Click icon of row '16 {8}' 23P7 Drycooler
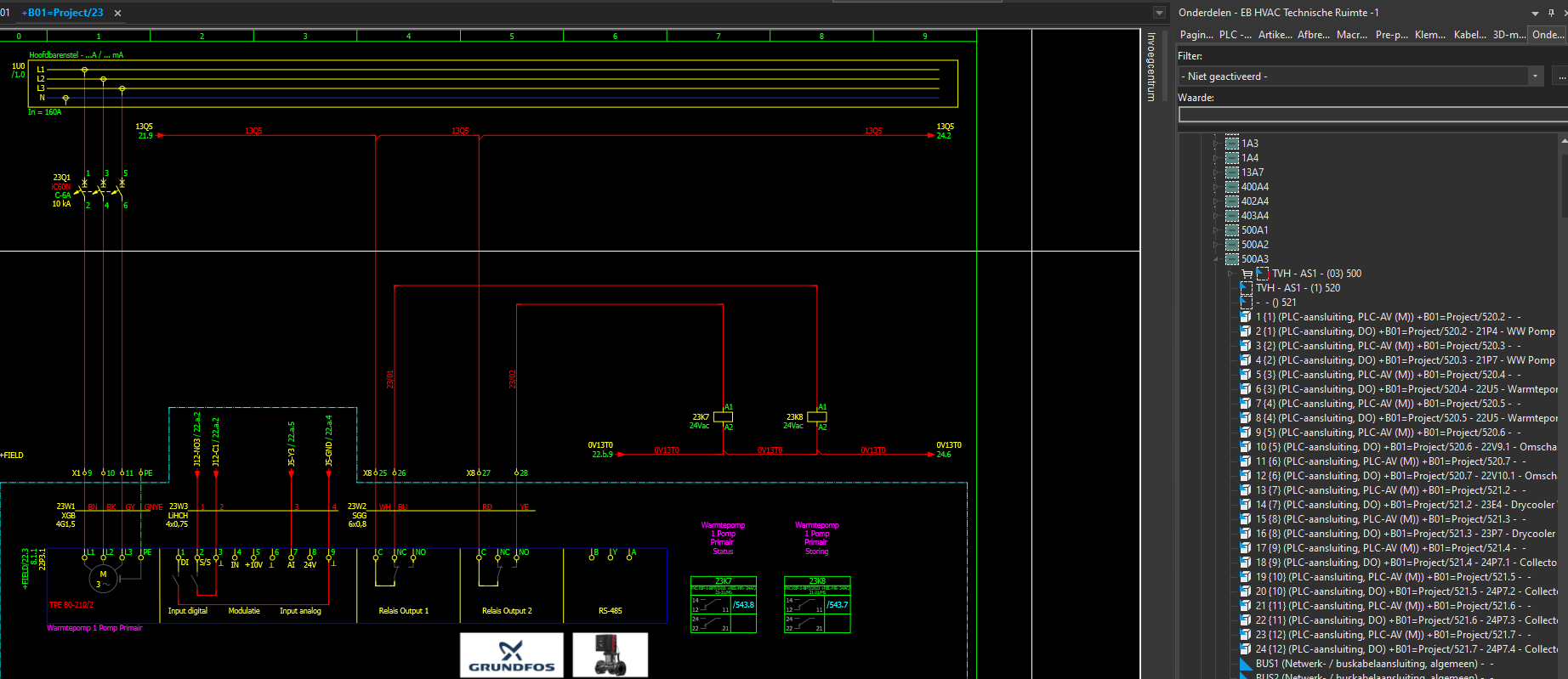The image size is (1568, 679). click(x=1247, y=534)
